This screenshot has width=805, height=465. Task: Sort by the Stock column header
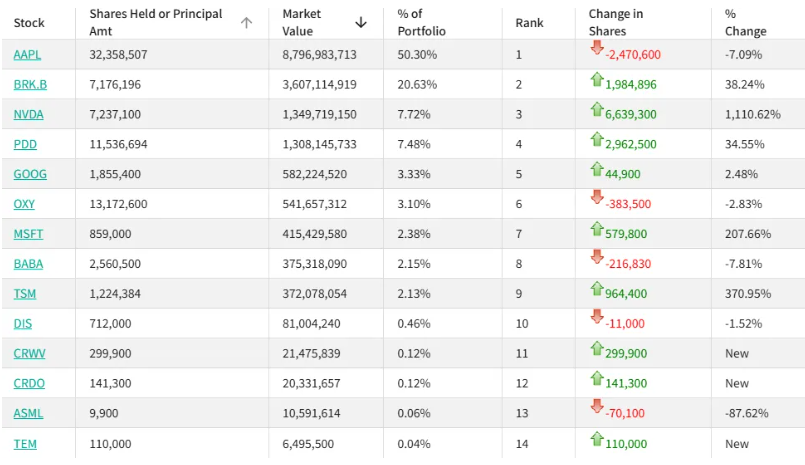pyautogui.click(x=29, y=23)
